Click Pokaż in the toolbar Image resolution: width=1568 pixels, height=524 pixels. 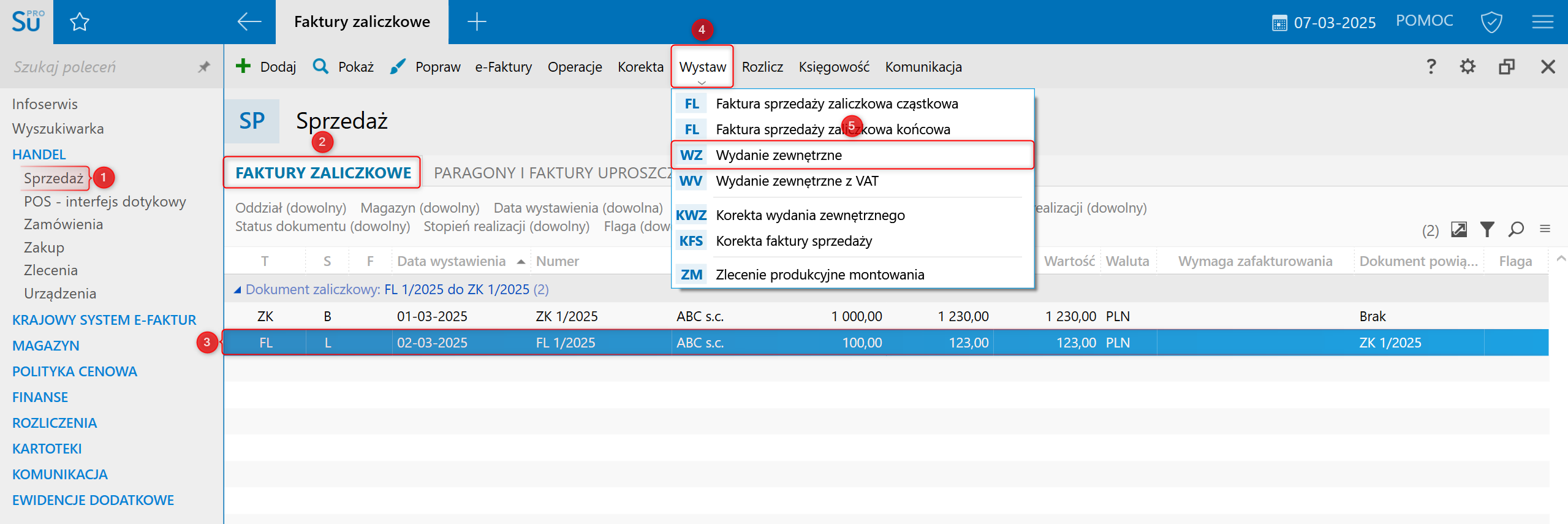click(x=356, y=67)
